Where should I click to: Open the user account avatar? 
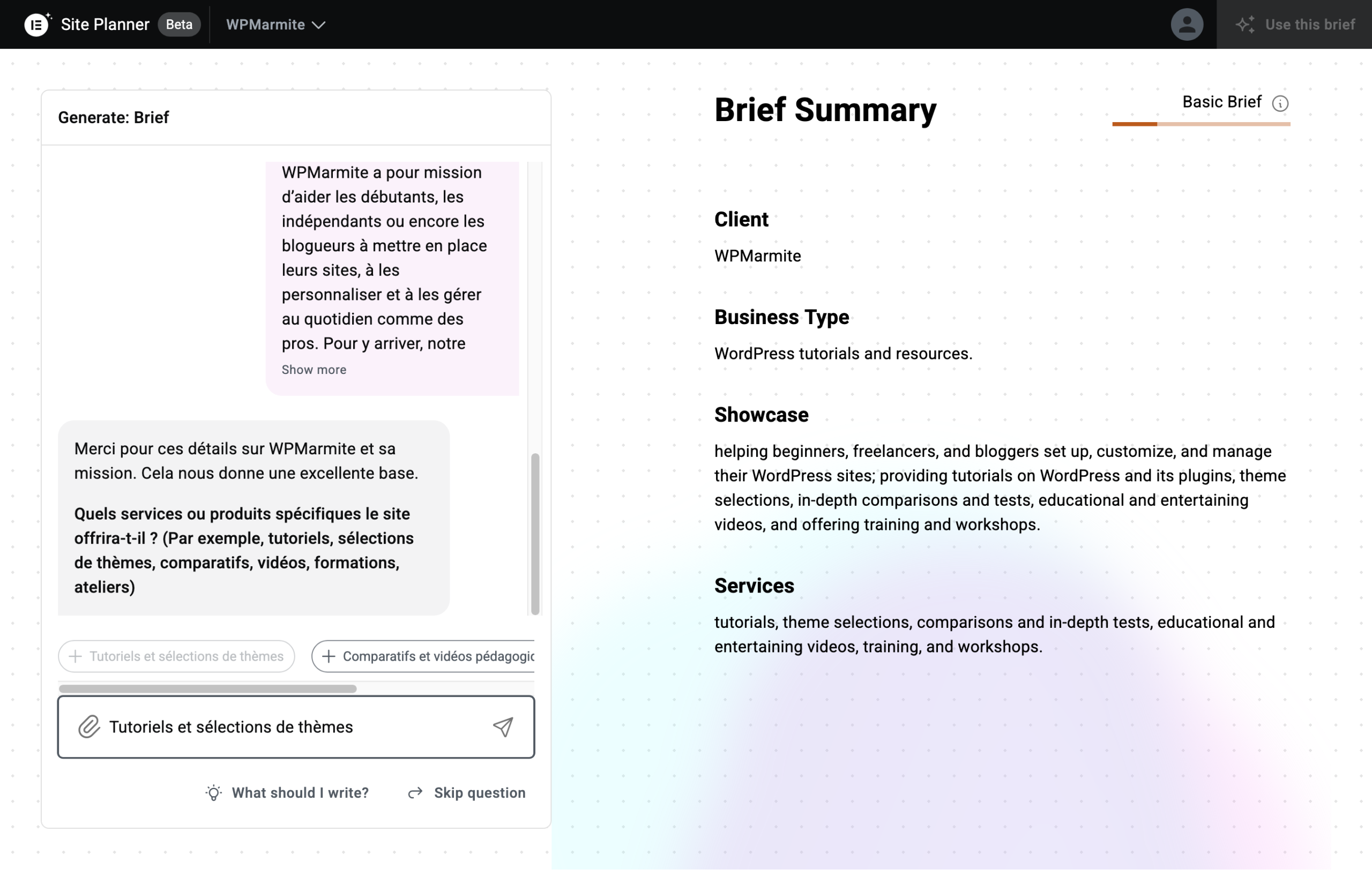click(1187, 25)
